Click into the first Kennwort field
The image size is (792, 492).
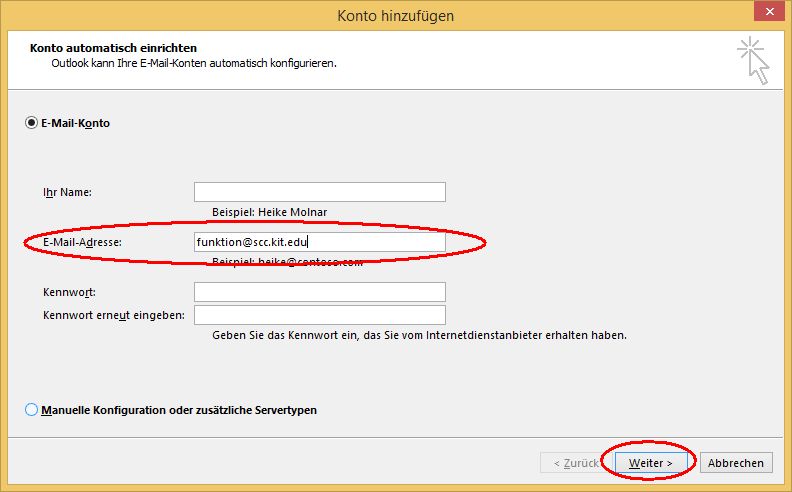click(x=319, y=292)
